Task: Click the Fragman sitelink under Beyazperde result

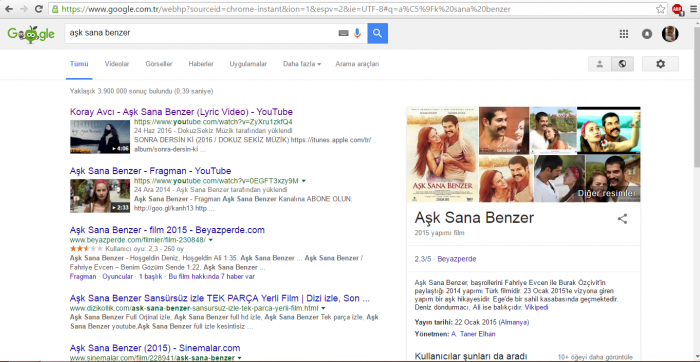Action: click(83, 277)
